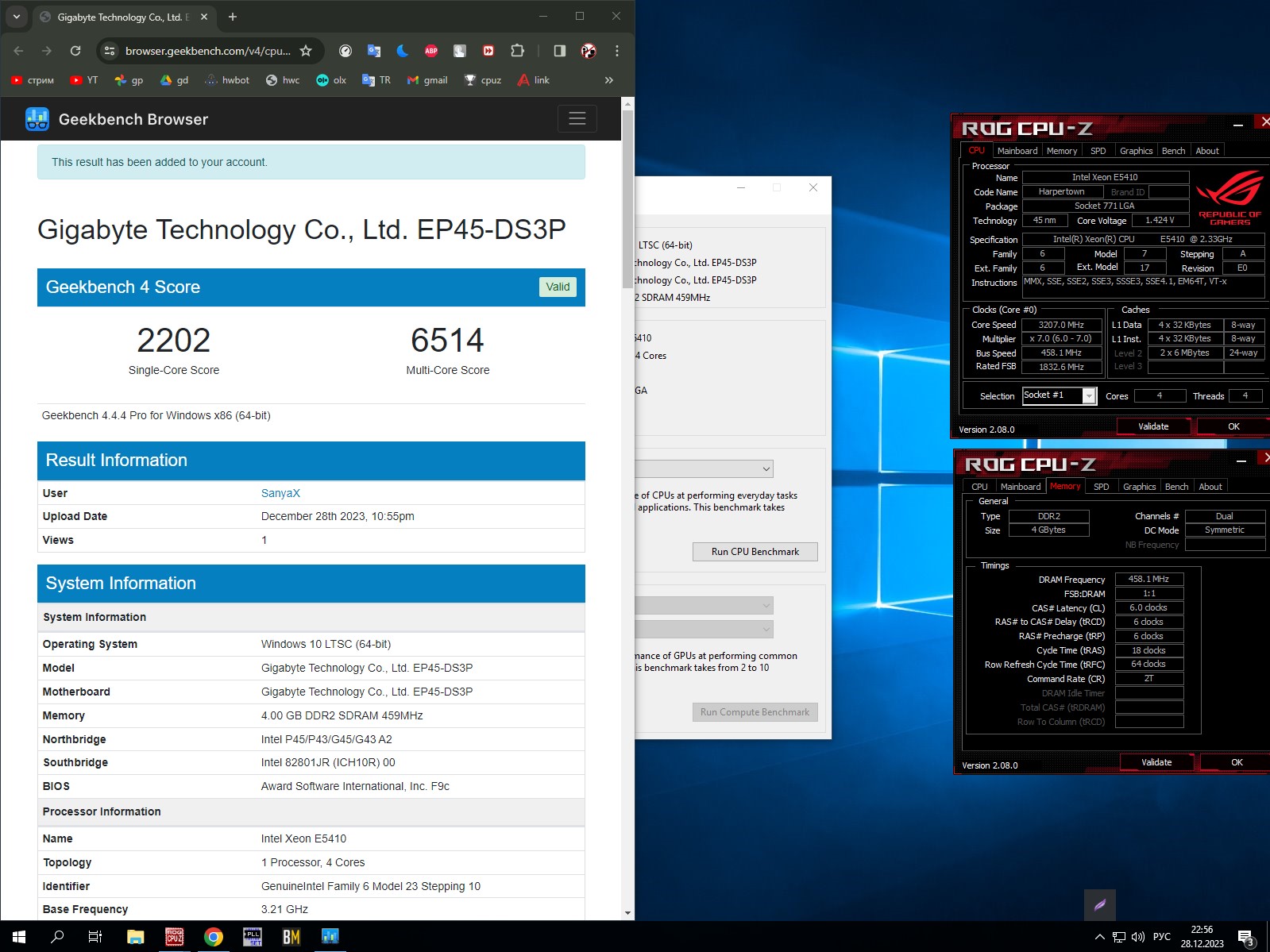Toggle the Chrome side panel icon
This screenshot has height=952, width=1270.
(560, 51)
